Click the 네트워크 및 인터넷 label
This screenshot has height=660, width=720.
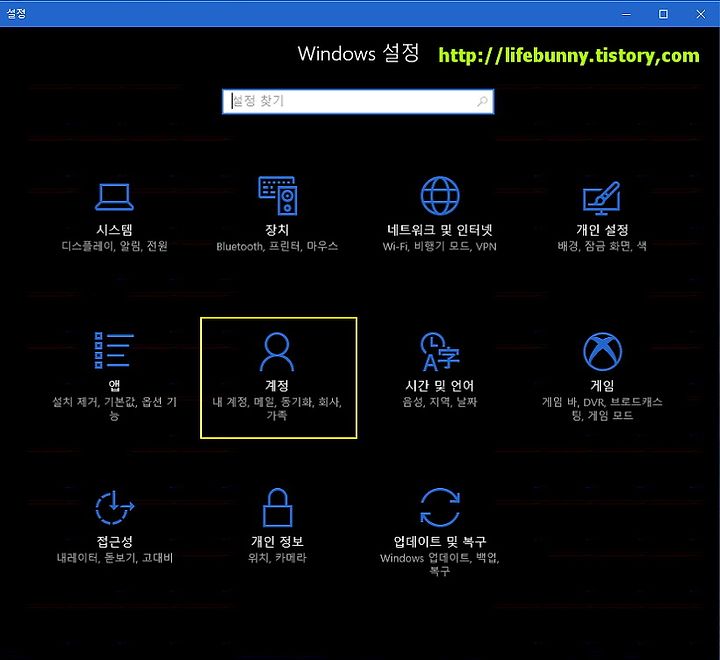pos(439,230)
